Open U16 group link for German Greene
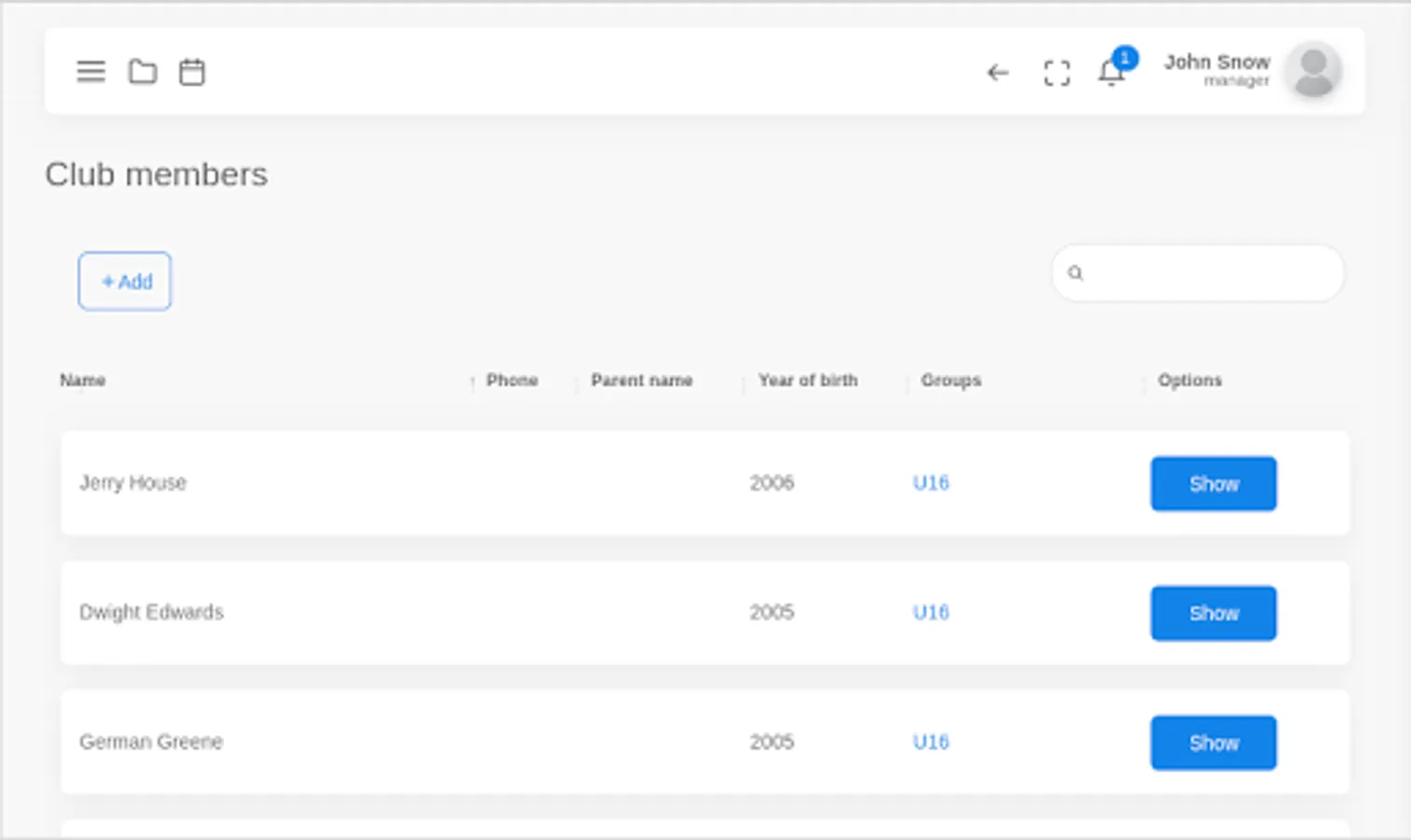The image size is (1411, 840). (x=931, y=742)
